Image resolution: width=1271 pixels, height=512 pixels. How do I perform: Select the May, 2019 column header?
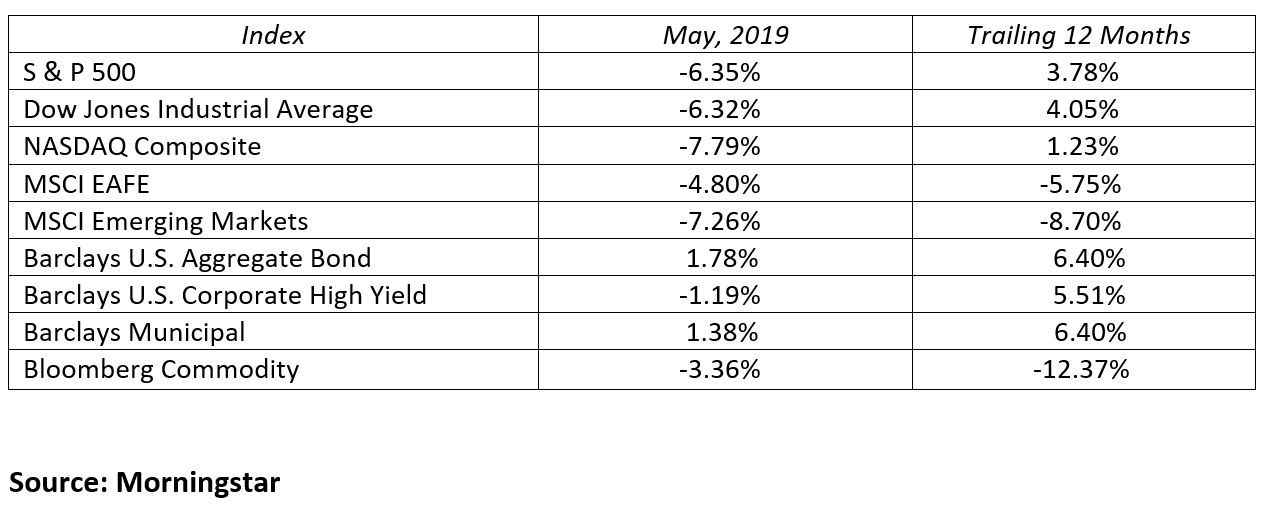(x=725, y=35)
